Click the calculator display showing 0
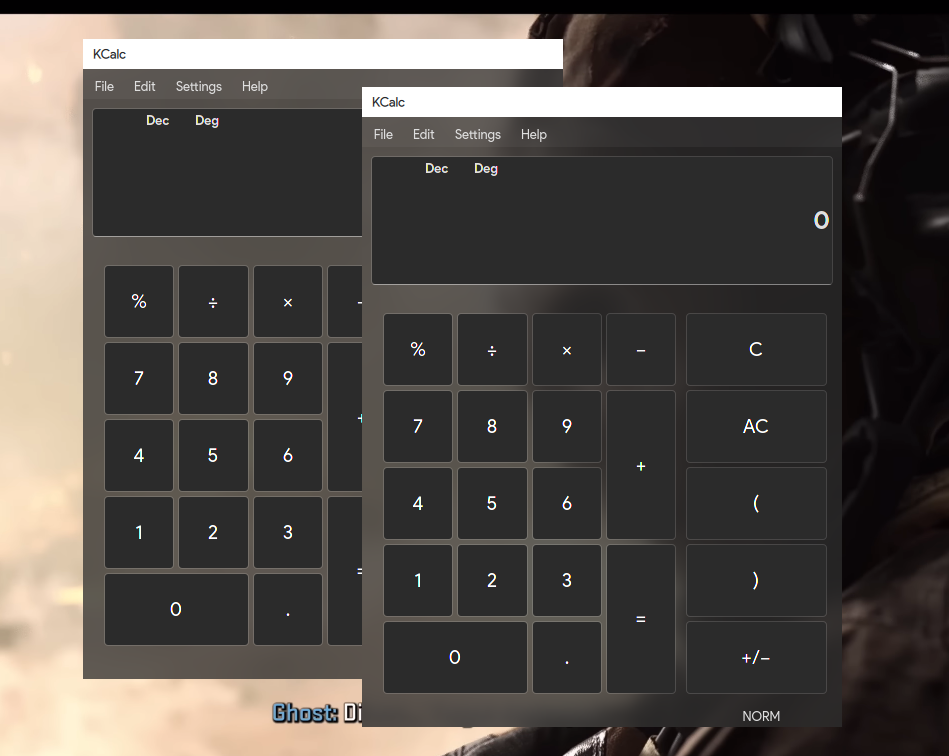This screenshot has height=756, width=949. pyautogui.click(x=602, y=220)
